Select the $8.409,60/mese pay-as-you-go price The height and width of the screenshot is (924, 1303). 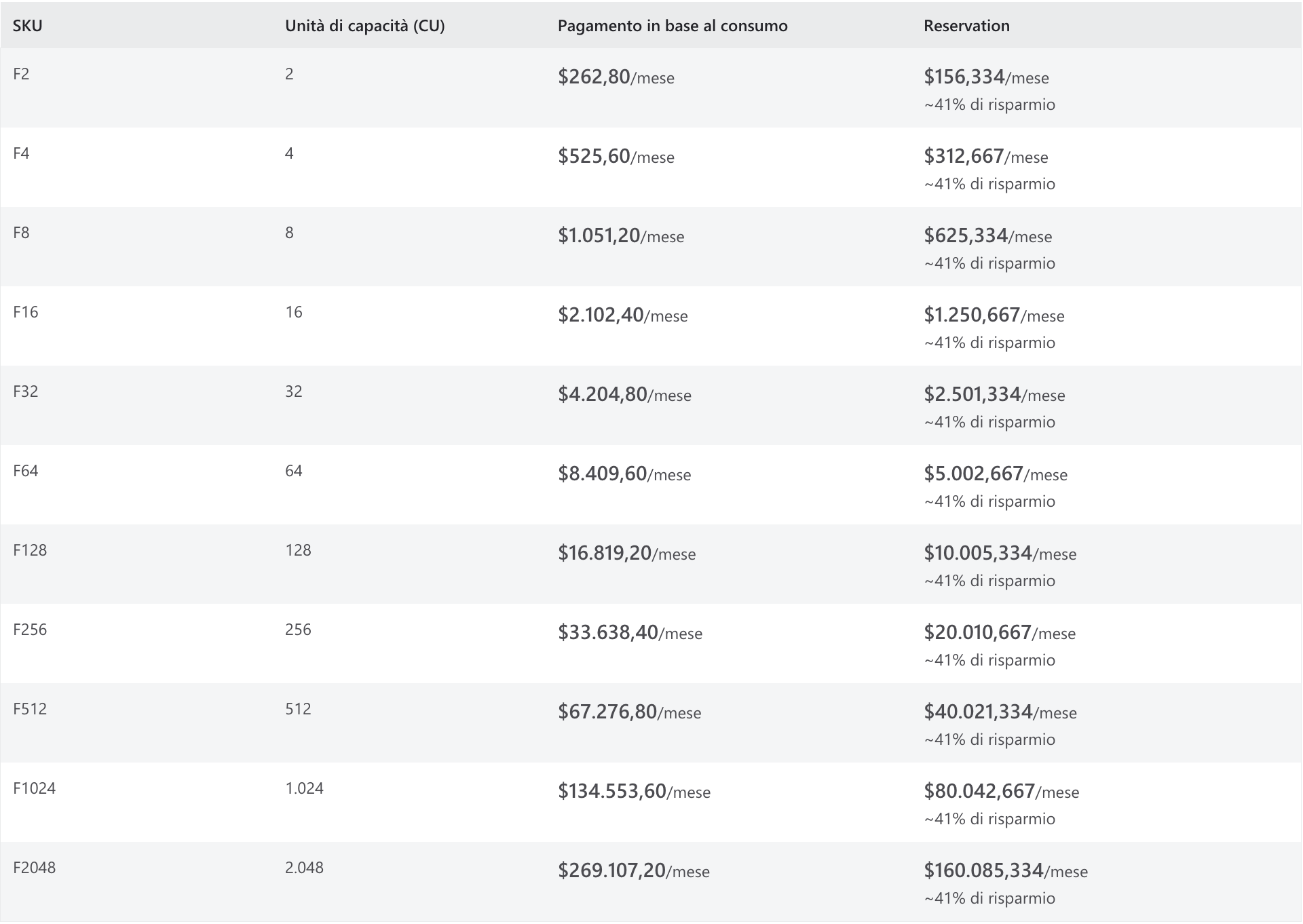coord(624,474)
